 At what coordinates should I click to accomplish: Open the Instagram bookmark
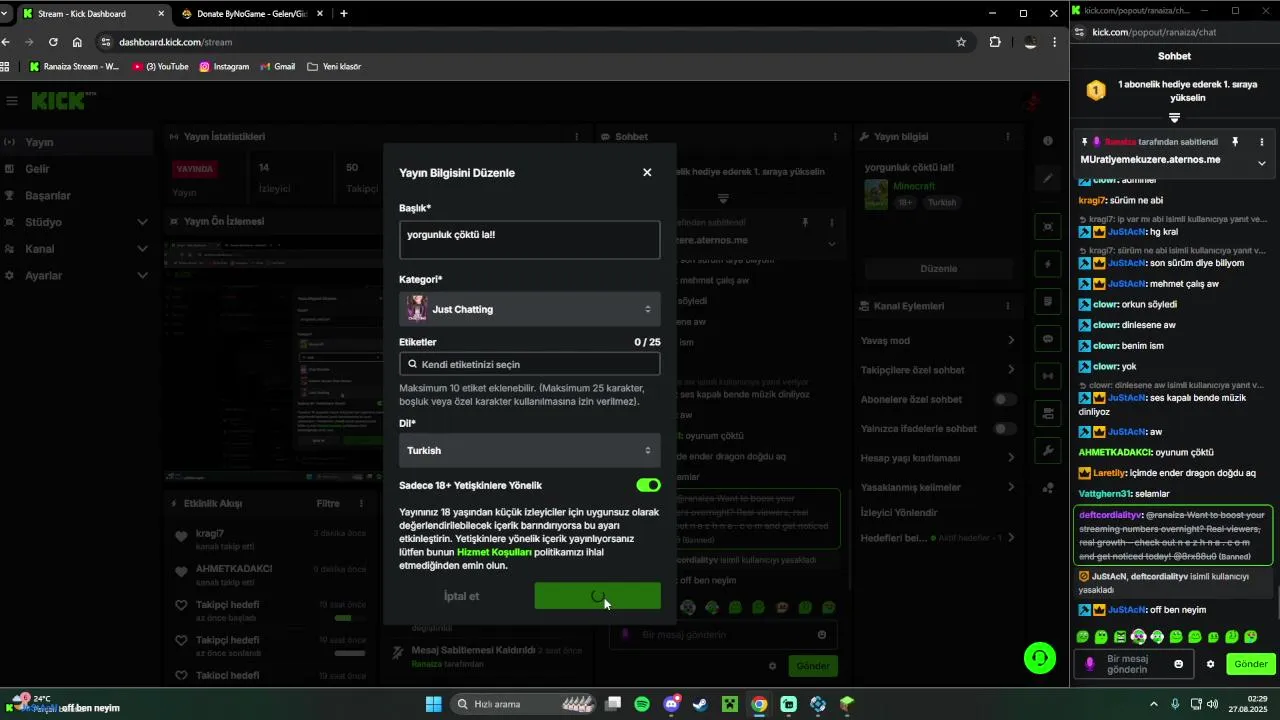point(224,67)
